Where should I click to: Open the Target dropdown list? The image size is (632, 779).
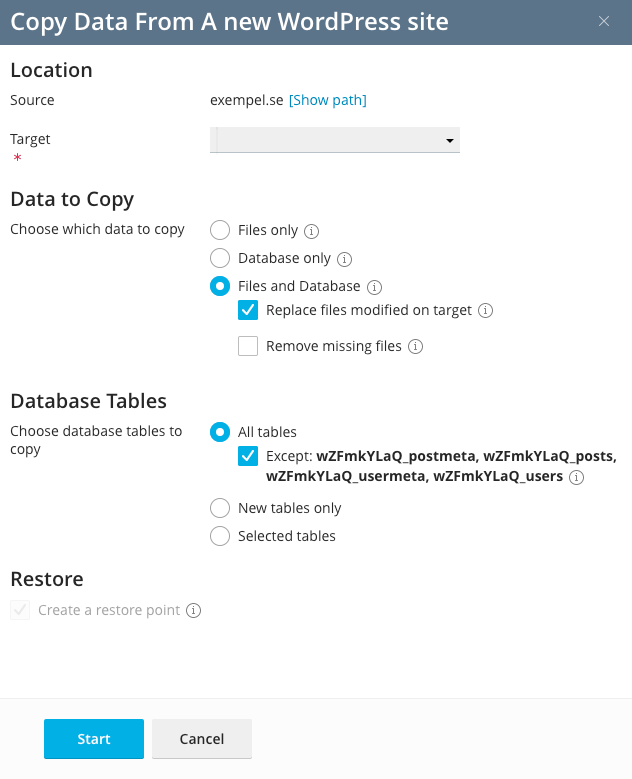[335, 140]
